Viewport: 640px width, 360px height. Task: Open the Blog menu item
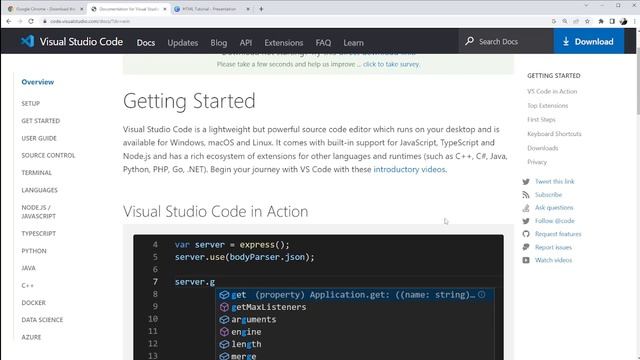tap(219, 42)
